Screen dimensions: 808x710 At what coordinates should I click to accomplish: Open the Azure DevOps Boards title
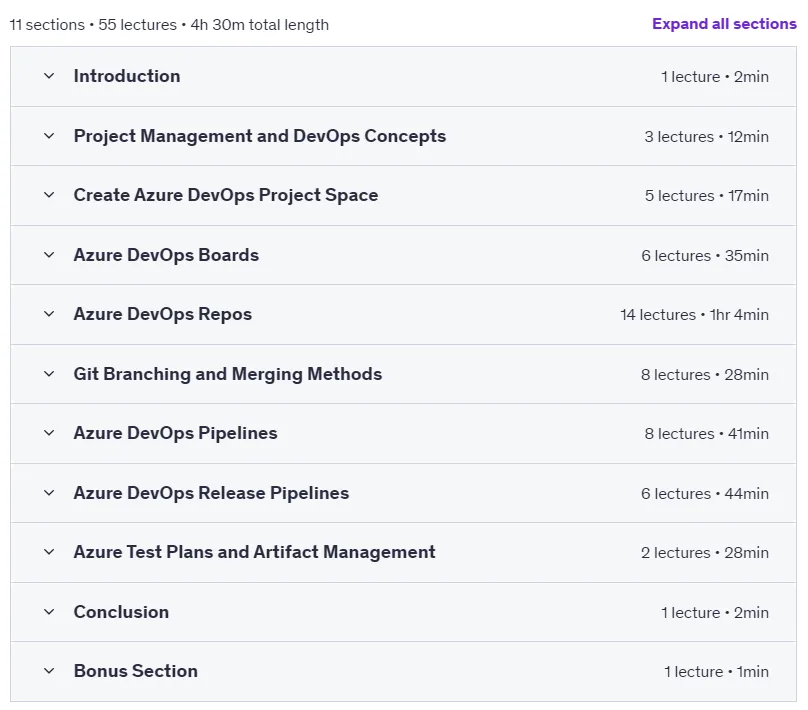(166, 255)
